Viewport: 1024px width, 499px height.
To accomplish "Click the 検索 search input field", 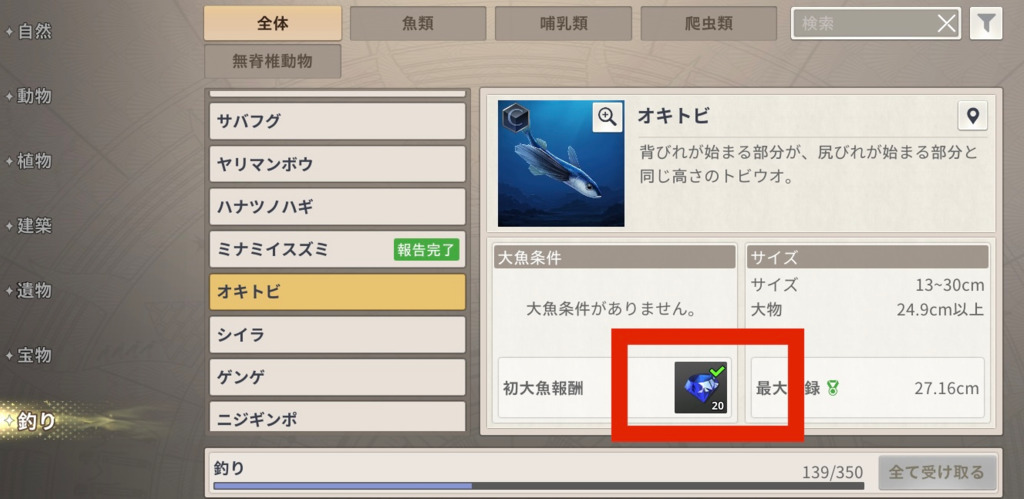I will [864, 24].
